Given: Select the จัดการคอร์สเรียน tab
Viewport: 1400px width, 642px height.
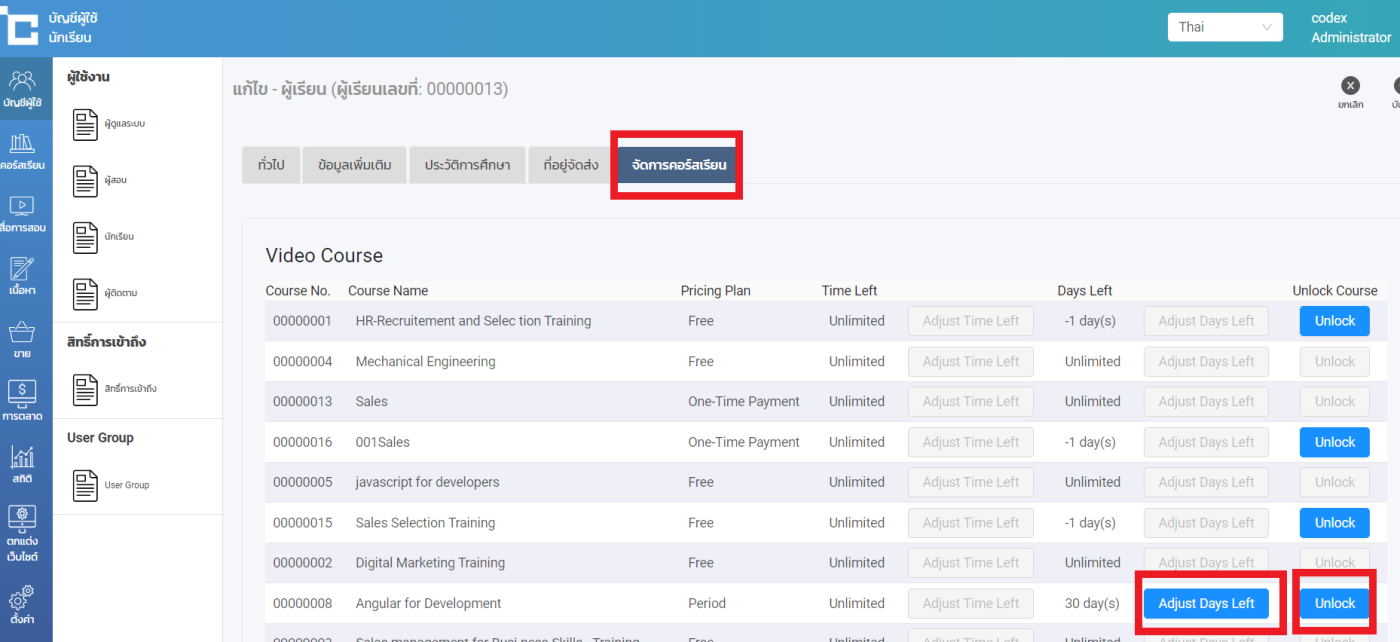Looking at the screenshot, I should pos(678,165).
